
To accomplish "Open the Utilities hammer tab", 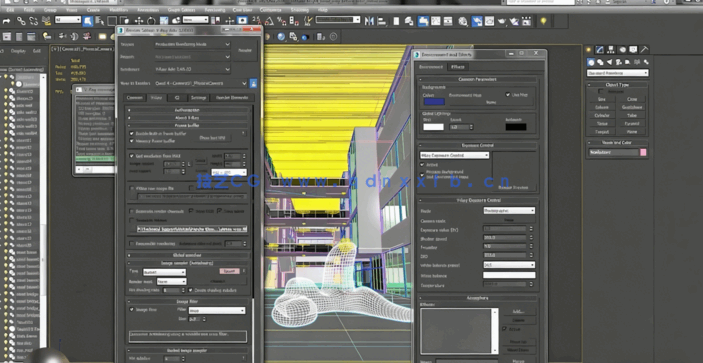I will 644,50.
